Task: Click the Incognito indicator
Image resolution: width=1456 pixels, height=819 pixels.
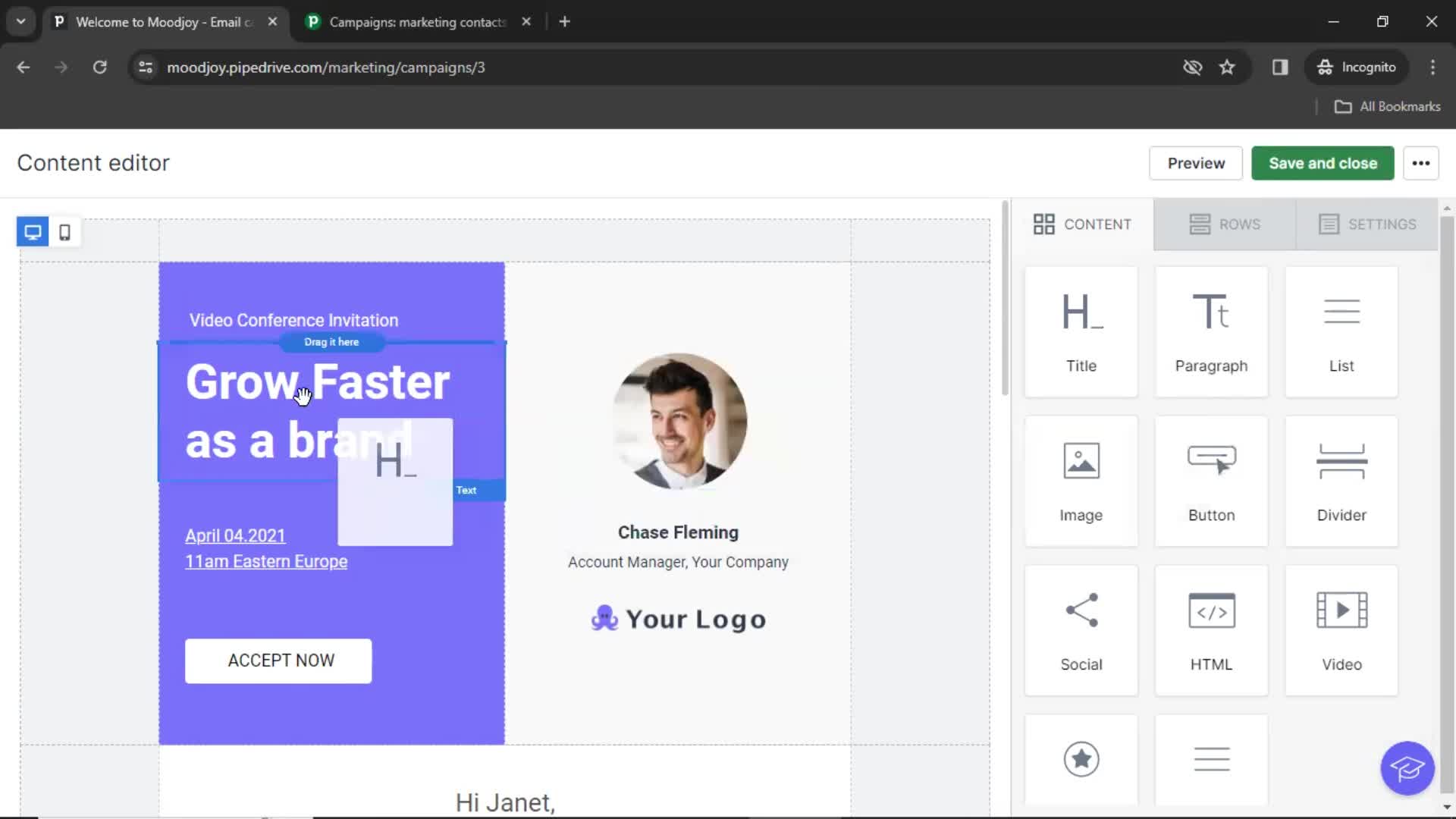Action: (1357, 67)
